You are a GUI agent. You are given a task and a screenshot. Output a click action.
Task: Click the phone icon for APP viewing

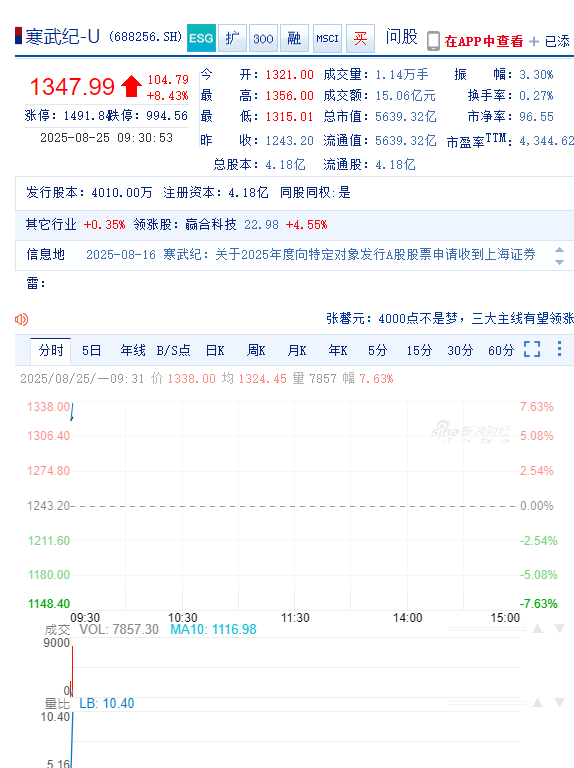pos(433,41)
